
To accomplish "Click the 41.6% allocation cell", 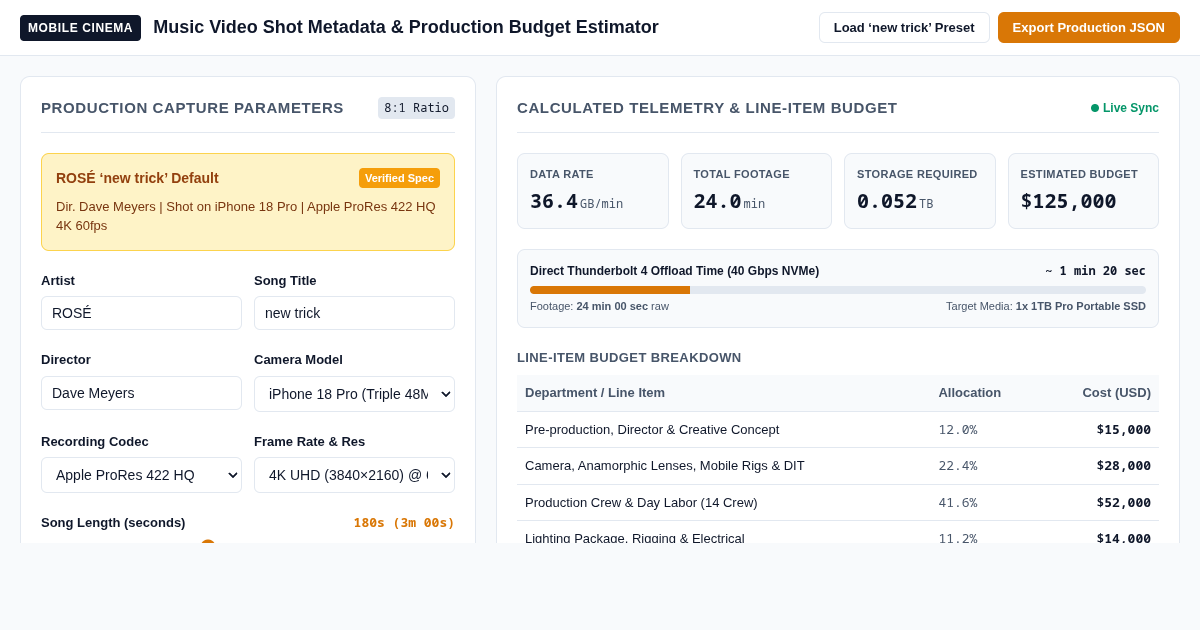I will [x=958, y=503].
